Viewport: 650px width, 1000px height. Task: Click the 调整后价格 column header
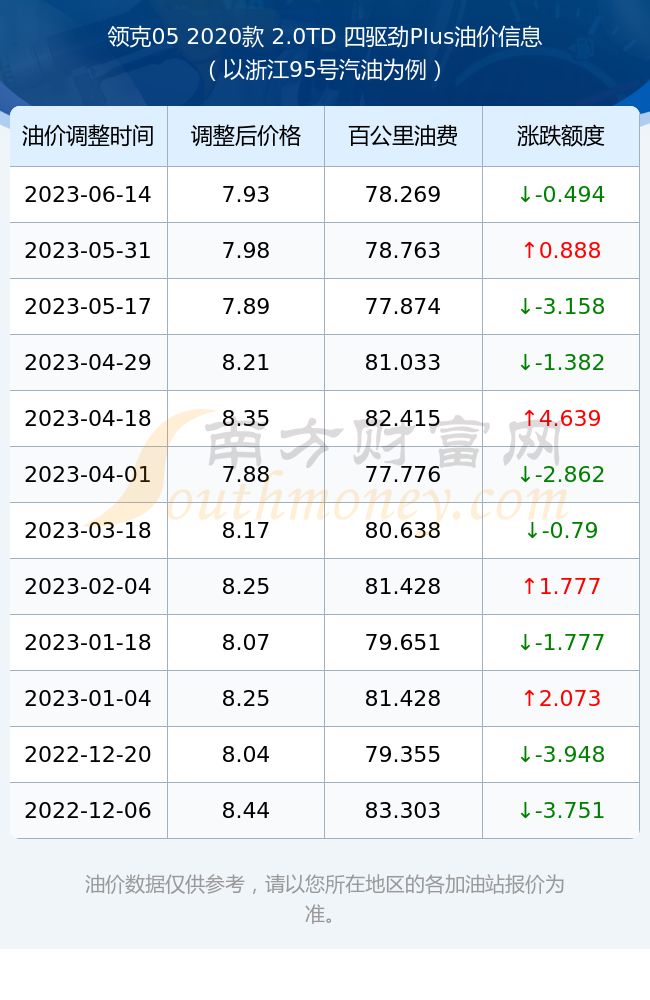246,136
